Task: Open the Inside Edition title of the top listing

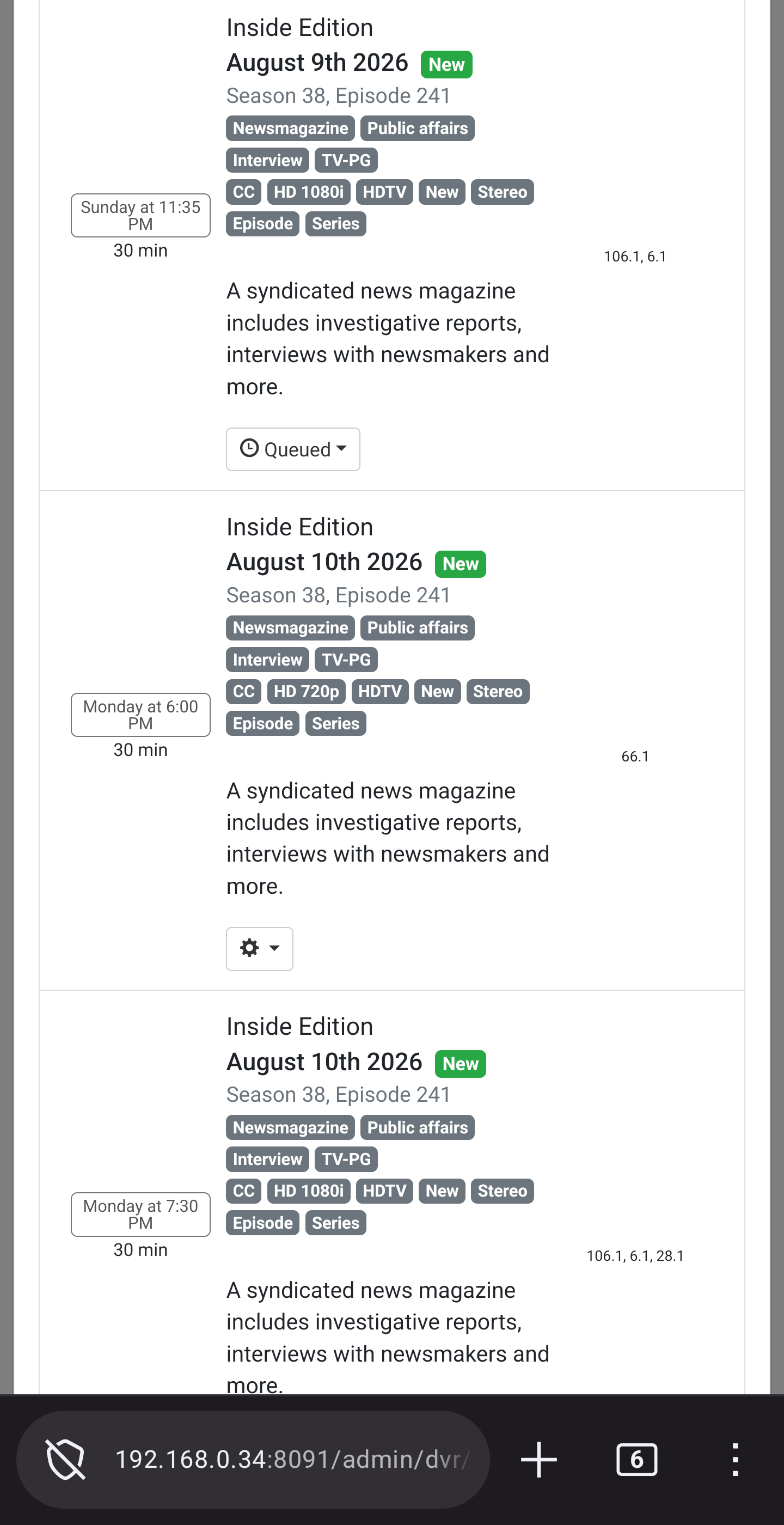Action: click(299, 28)
